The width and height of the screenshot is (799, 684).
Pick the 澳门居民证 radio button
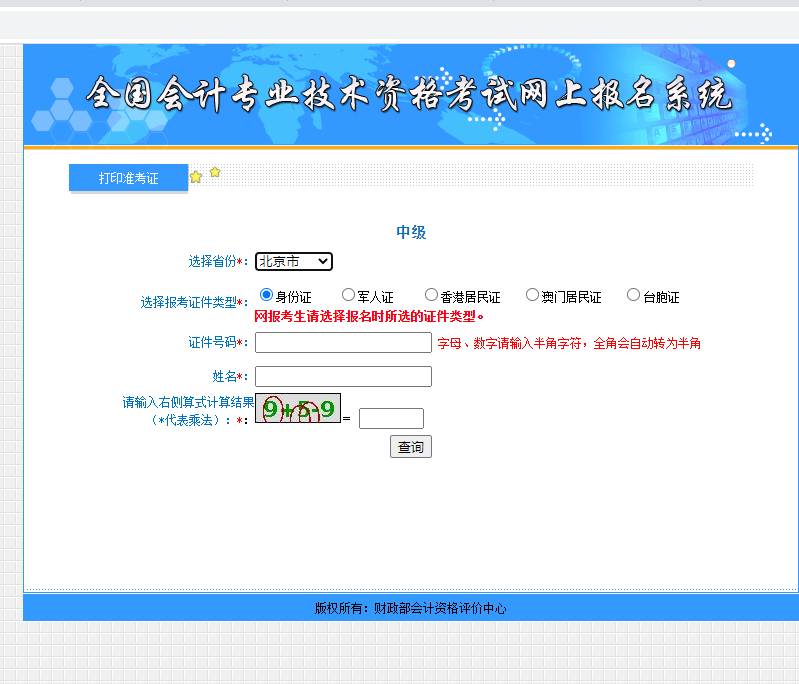[532, 295]
